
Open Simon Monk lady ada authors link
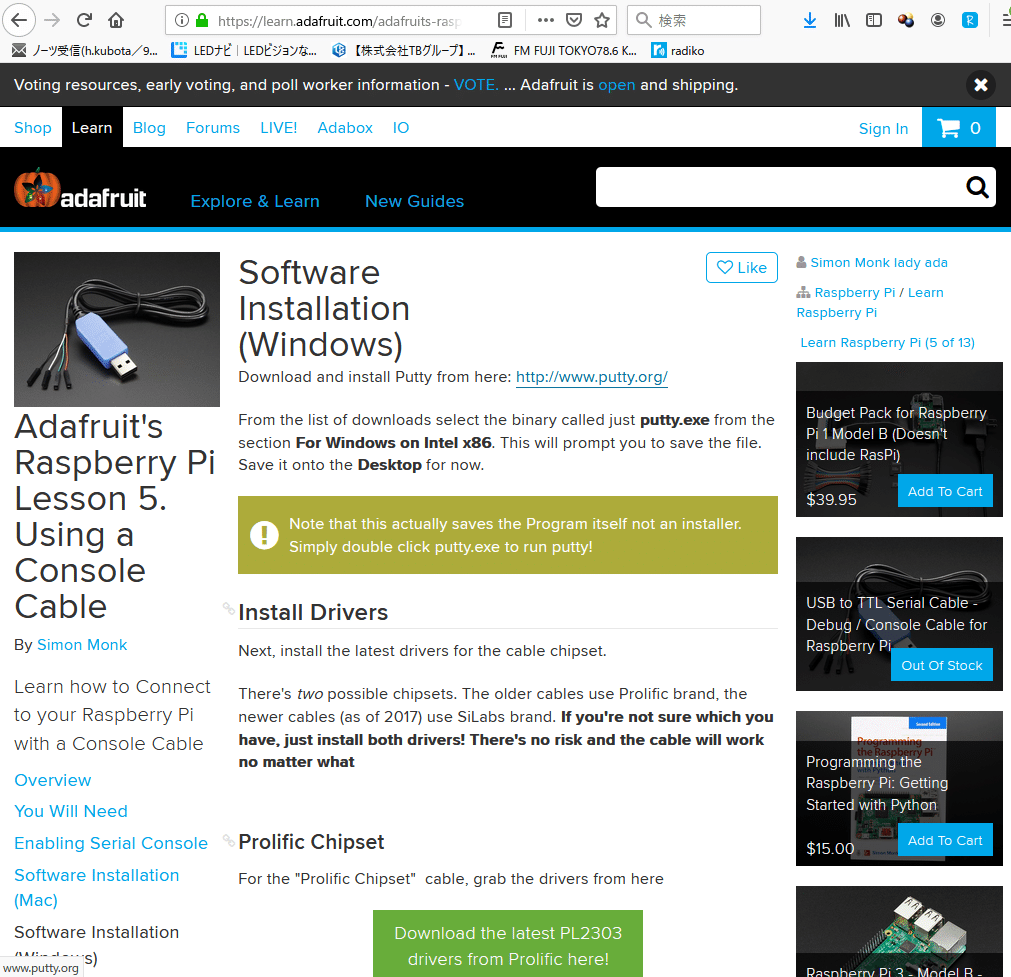[879, 262]
